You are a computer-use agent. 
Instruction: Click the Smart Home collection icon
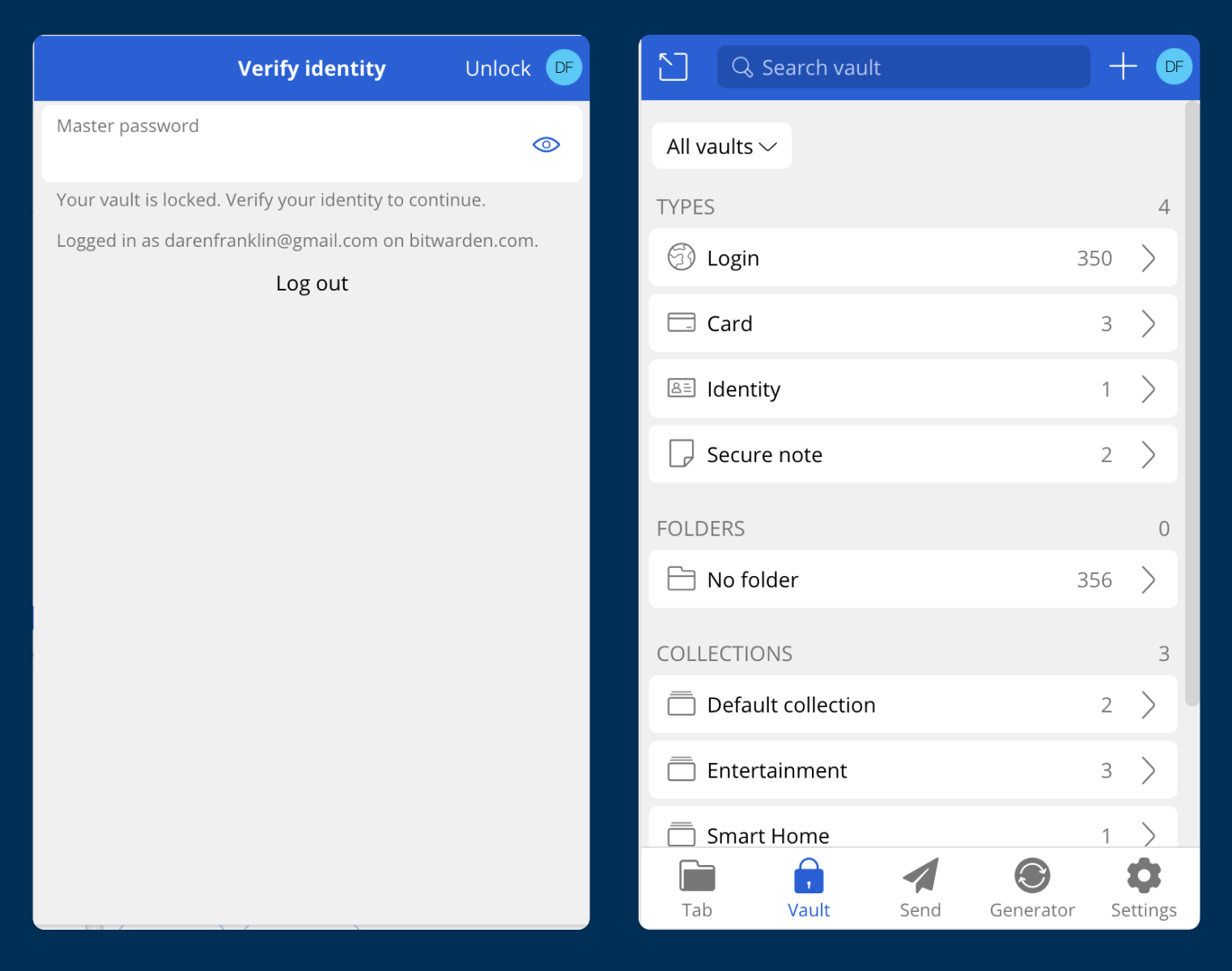(x=681, y=833)
